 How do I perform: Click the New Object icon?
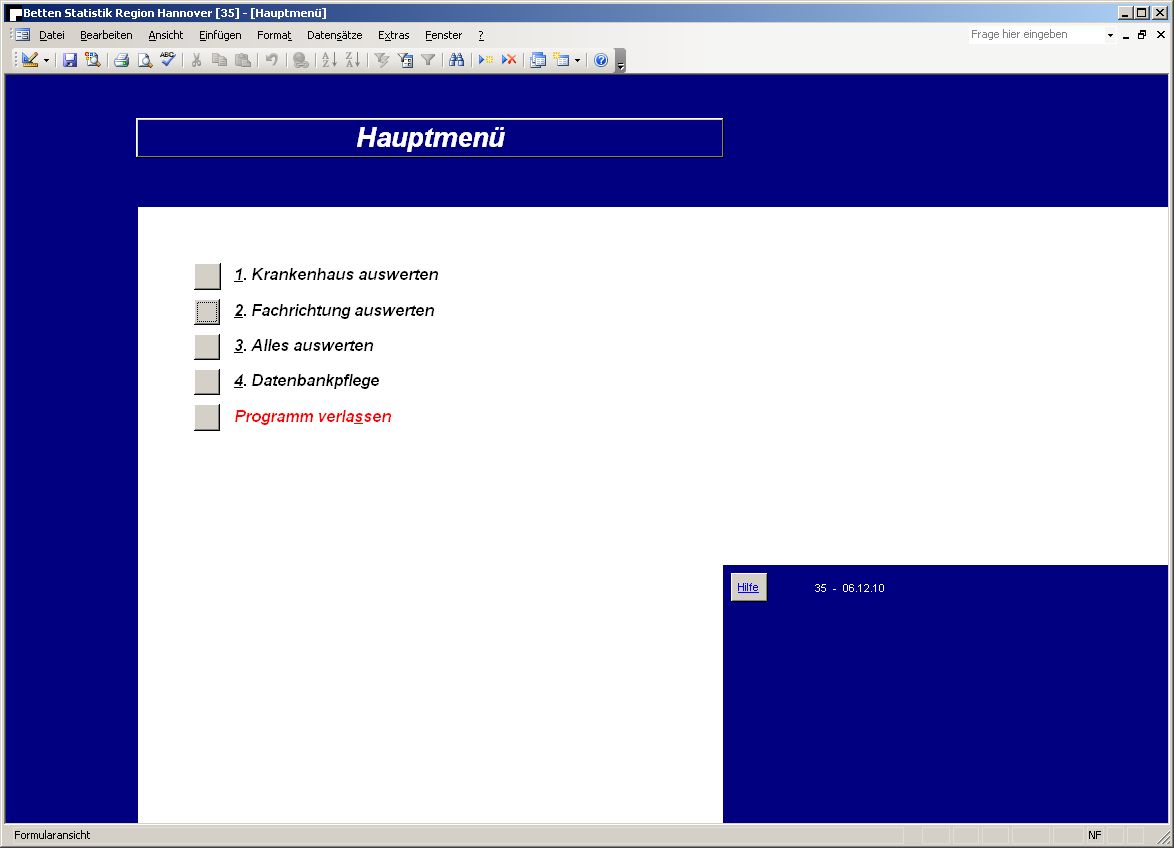tap(562, 61)
